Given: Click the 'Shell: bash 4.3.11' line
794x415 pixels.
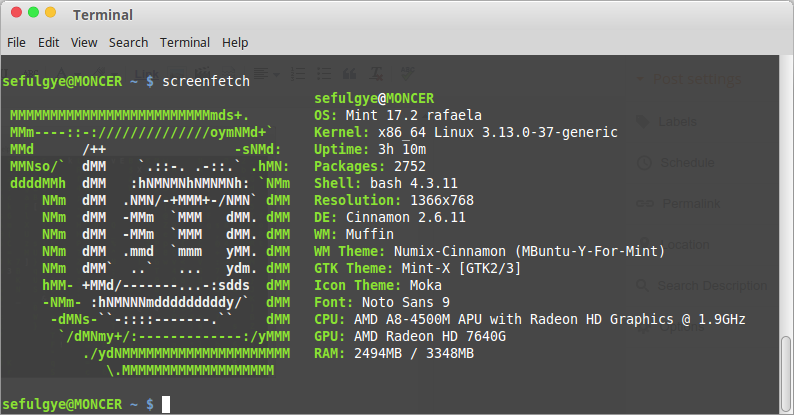Looking at the screenshot, I should pyautogui.click(x=386, y=183).
